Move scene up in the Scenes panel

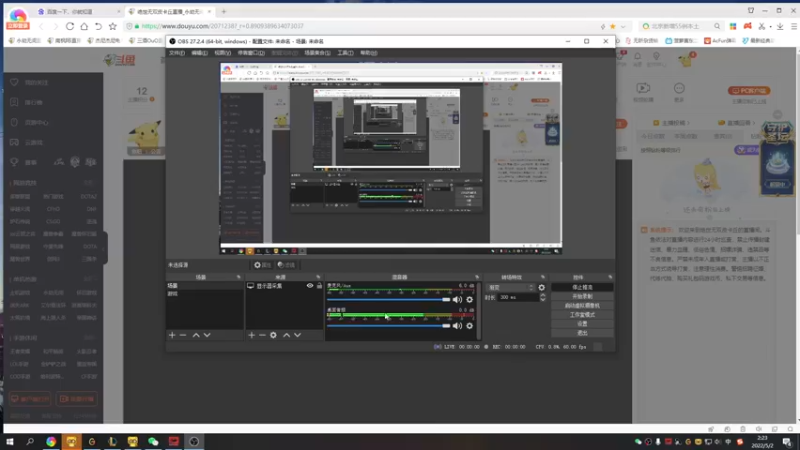(x=196, y=335)
